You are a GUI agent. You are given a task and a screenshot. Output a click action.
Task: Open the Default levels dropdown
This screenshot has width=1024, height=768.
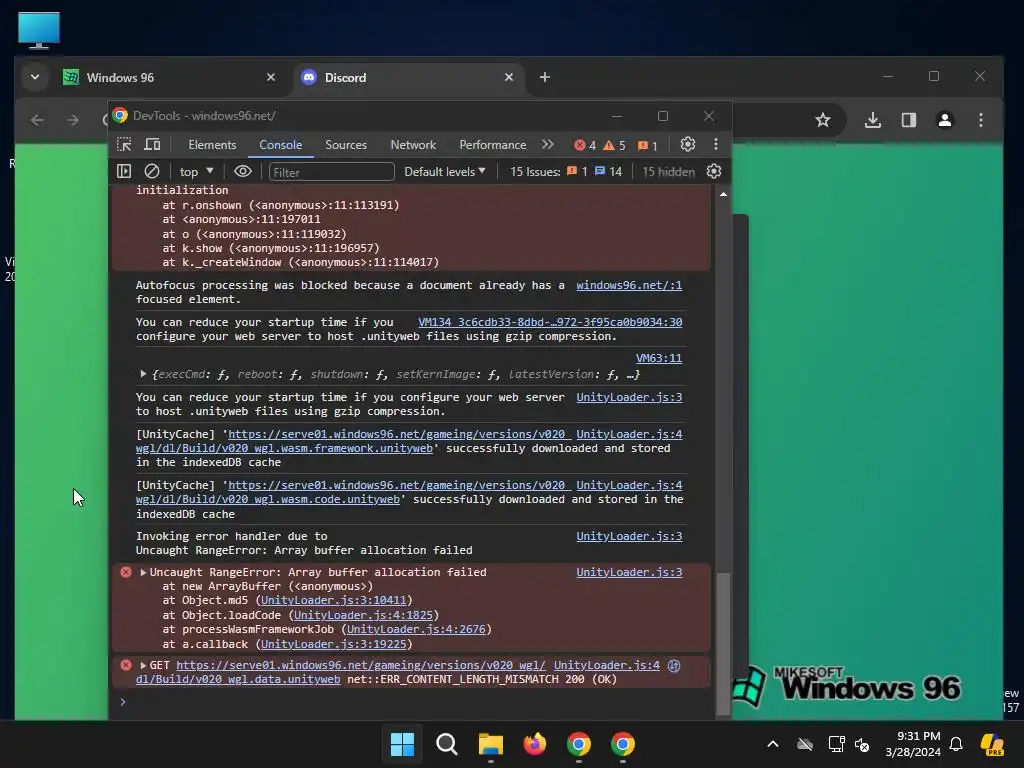pyautogui.click(x=445, y=172)
